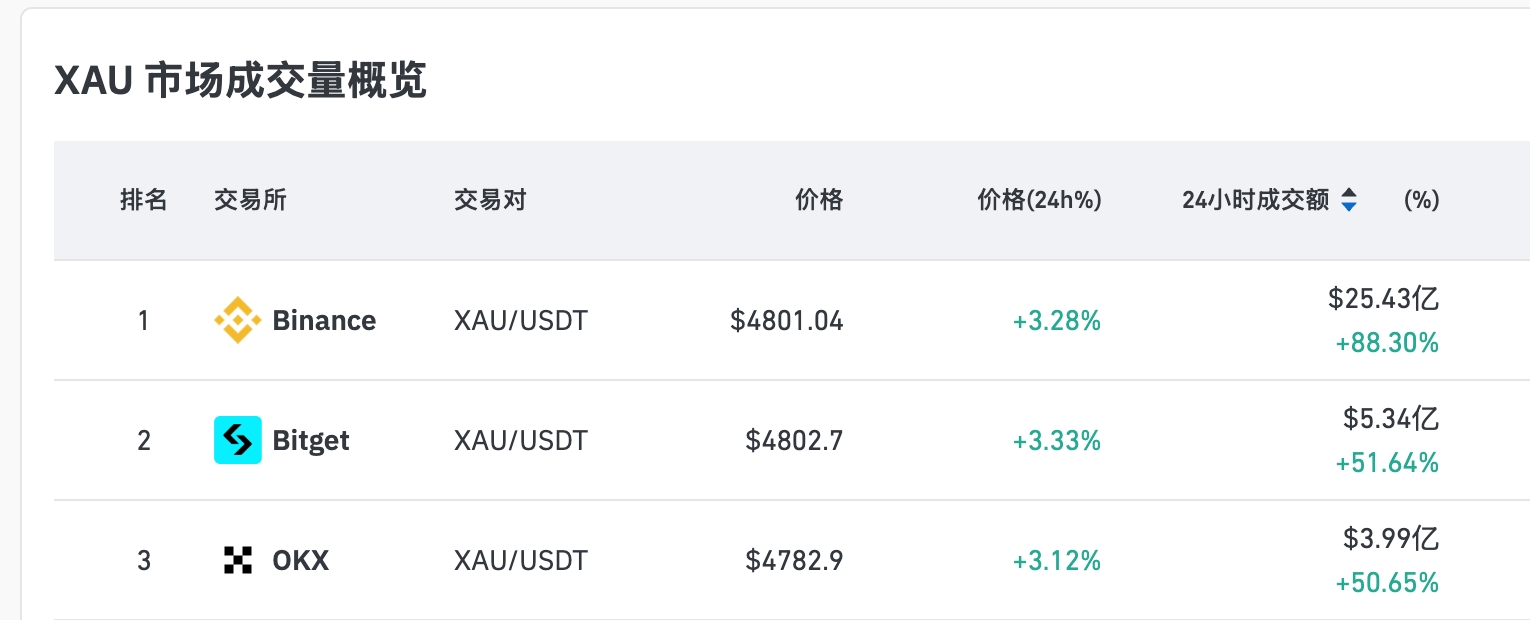
Task: Click the 价格 column header
Action: pos(819,200)
